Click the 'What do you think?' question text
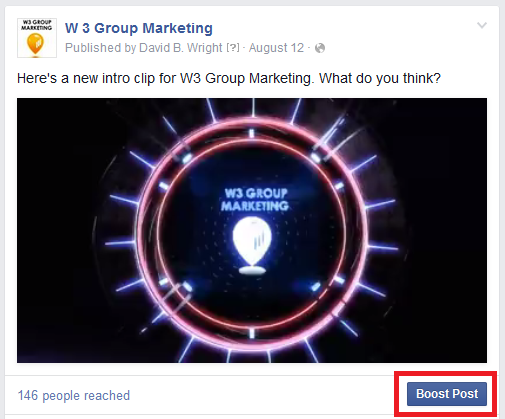The image size is (505, 419). pyautogui.click(x=380, y=78)
